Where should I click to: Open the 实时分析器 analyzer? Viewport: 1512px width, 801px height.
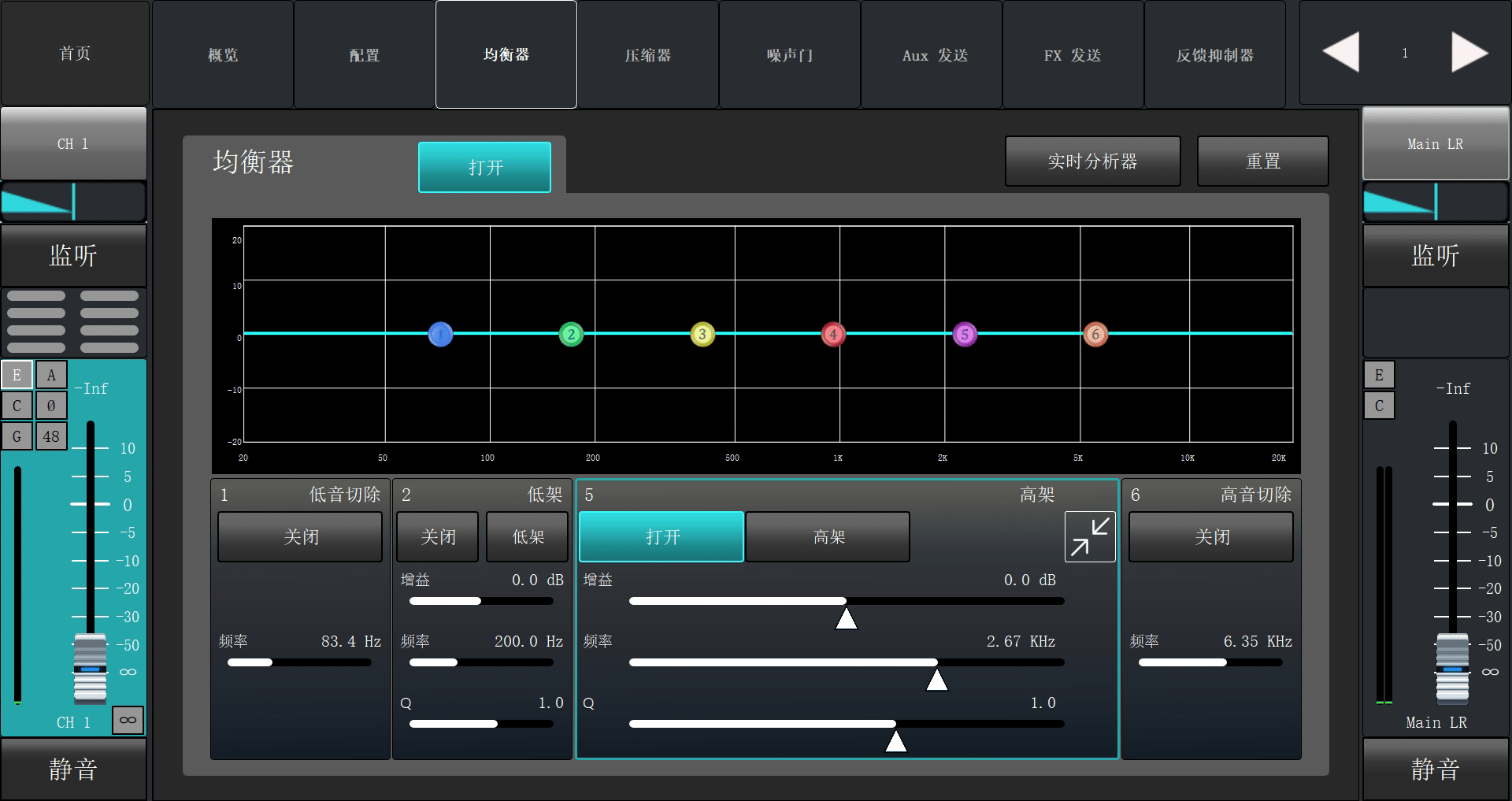tap(1092, 161)
